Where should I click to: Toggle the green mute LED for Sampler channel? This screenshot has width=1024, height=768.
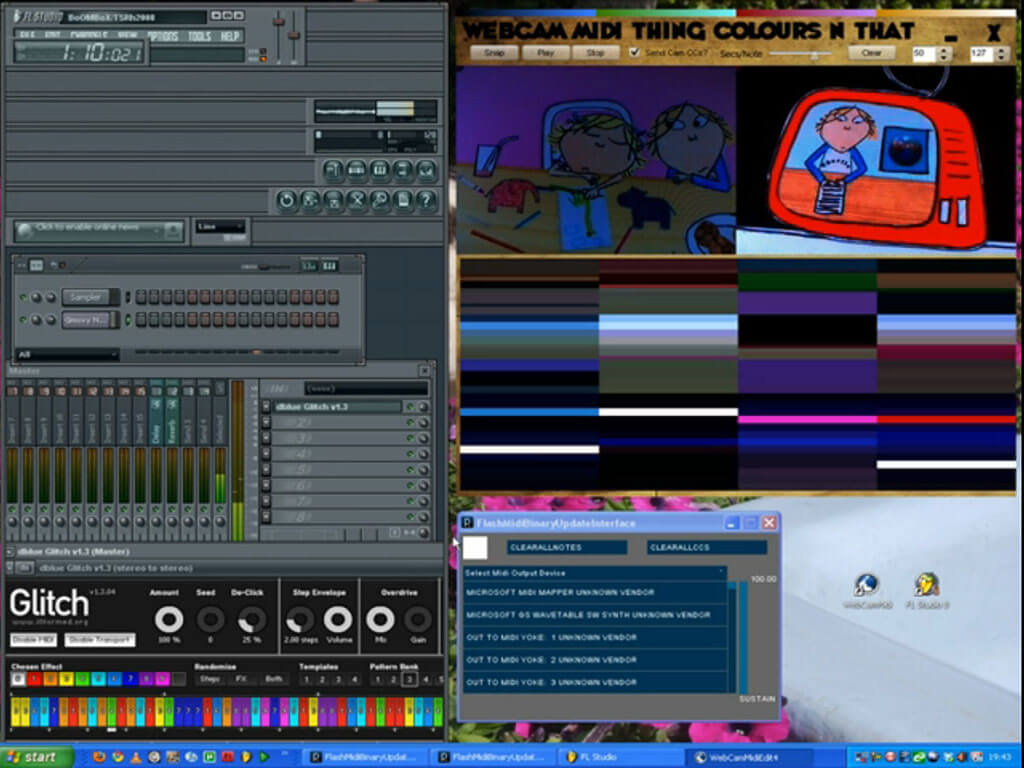[23, 297]
